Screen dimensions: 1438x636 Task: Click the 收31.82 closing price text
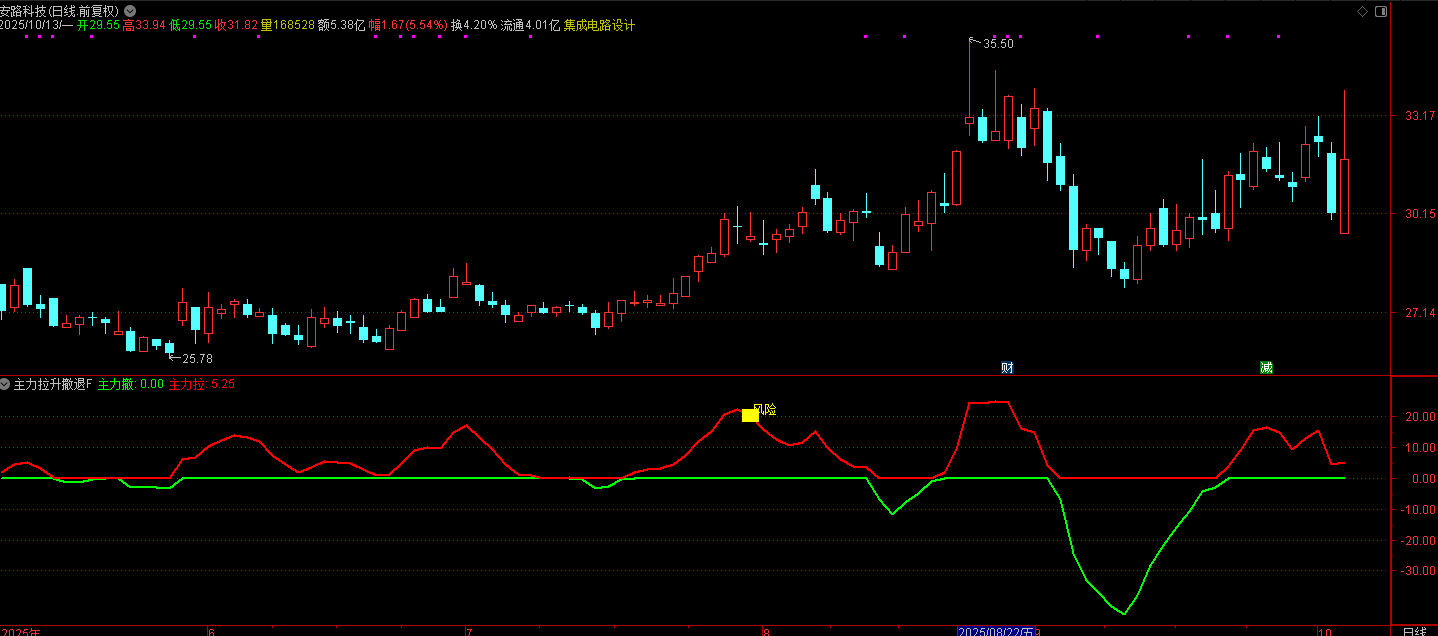point(236,25)
